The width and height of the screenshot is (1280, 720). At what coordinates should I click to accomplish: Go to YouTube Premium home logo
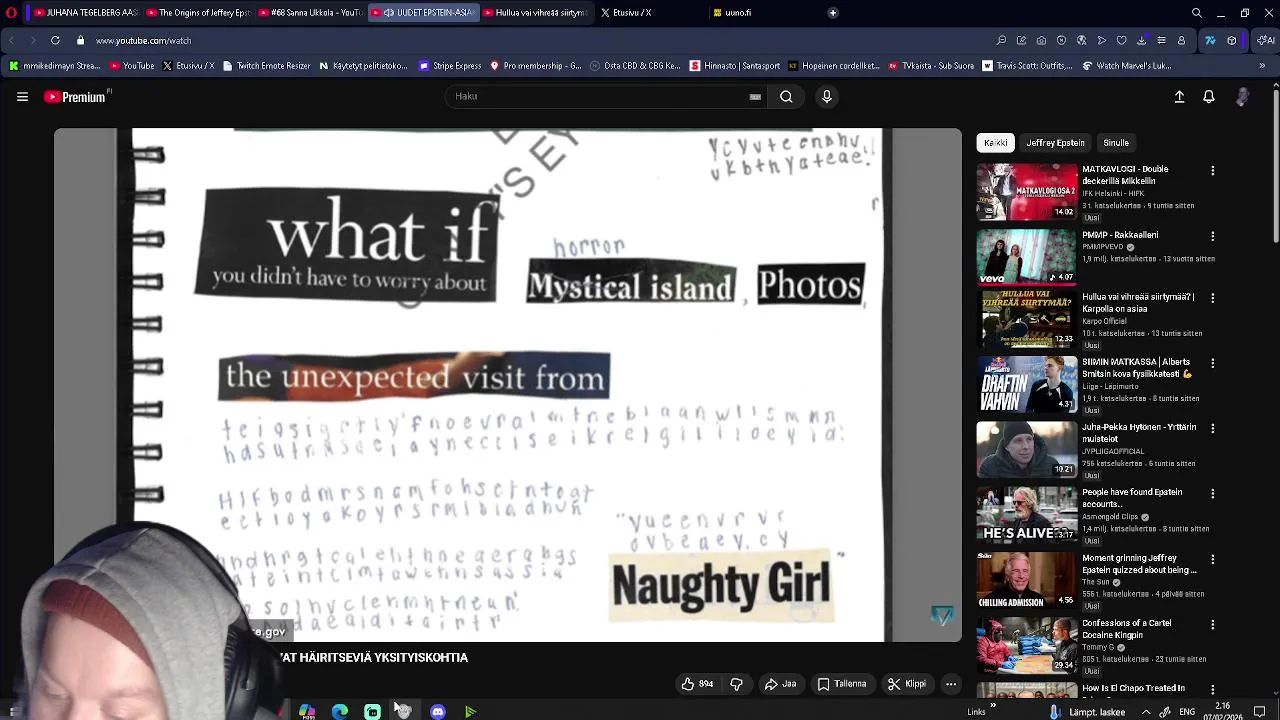(x=77, y=97)
